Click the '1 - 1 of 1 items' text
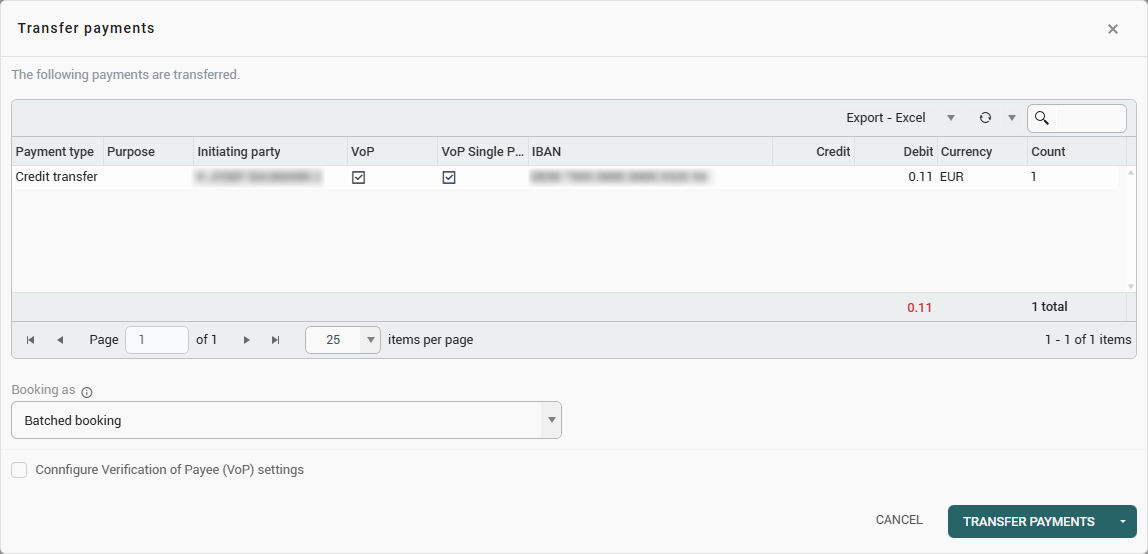The image size is (1148, 554). pyautogui.click(x=1089, y=340)
